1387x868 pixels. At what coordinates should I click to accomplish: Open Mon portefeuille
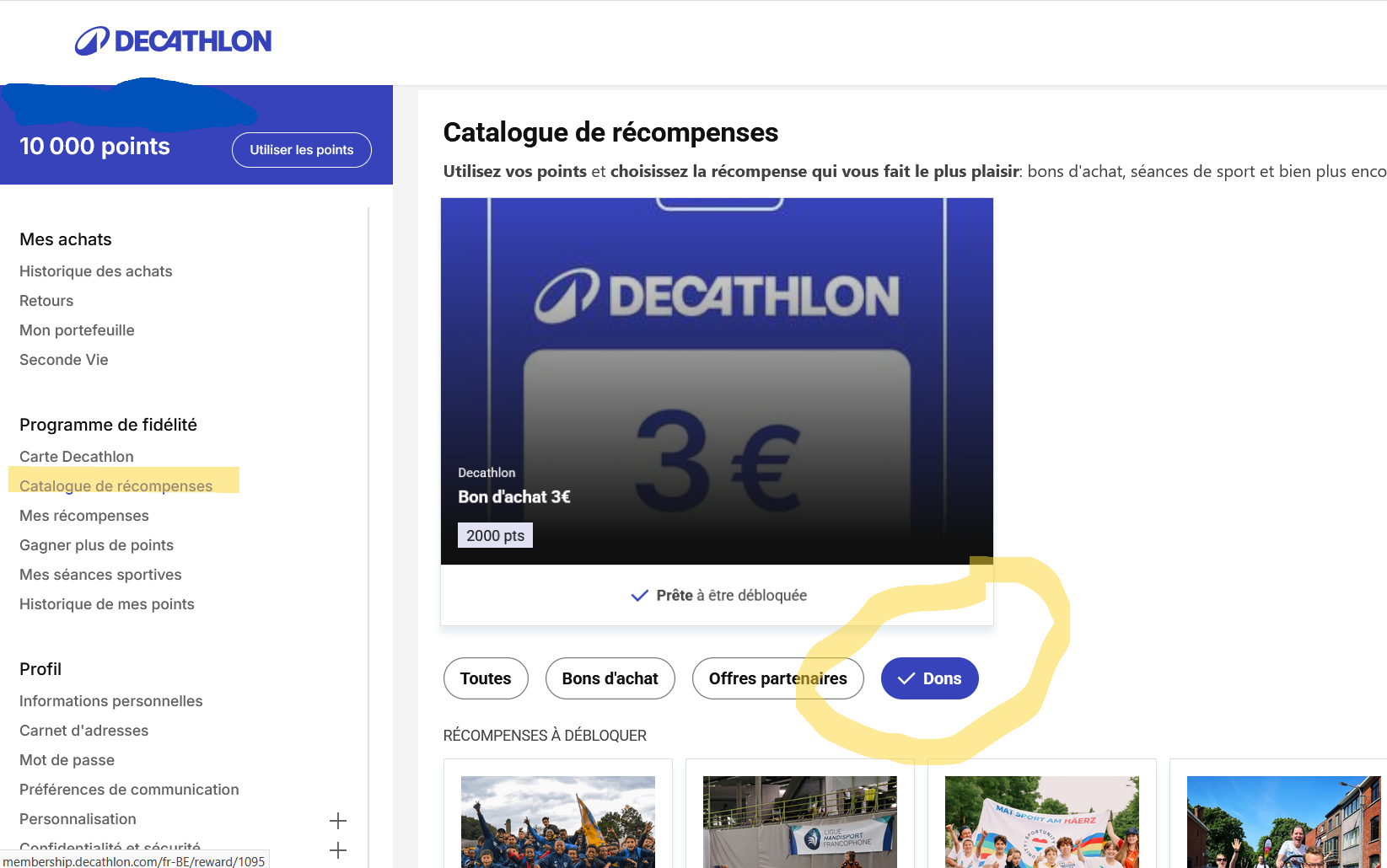pos(77,330)
